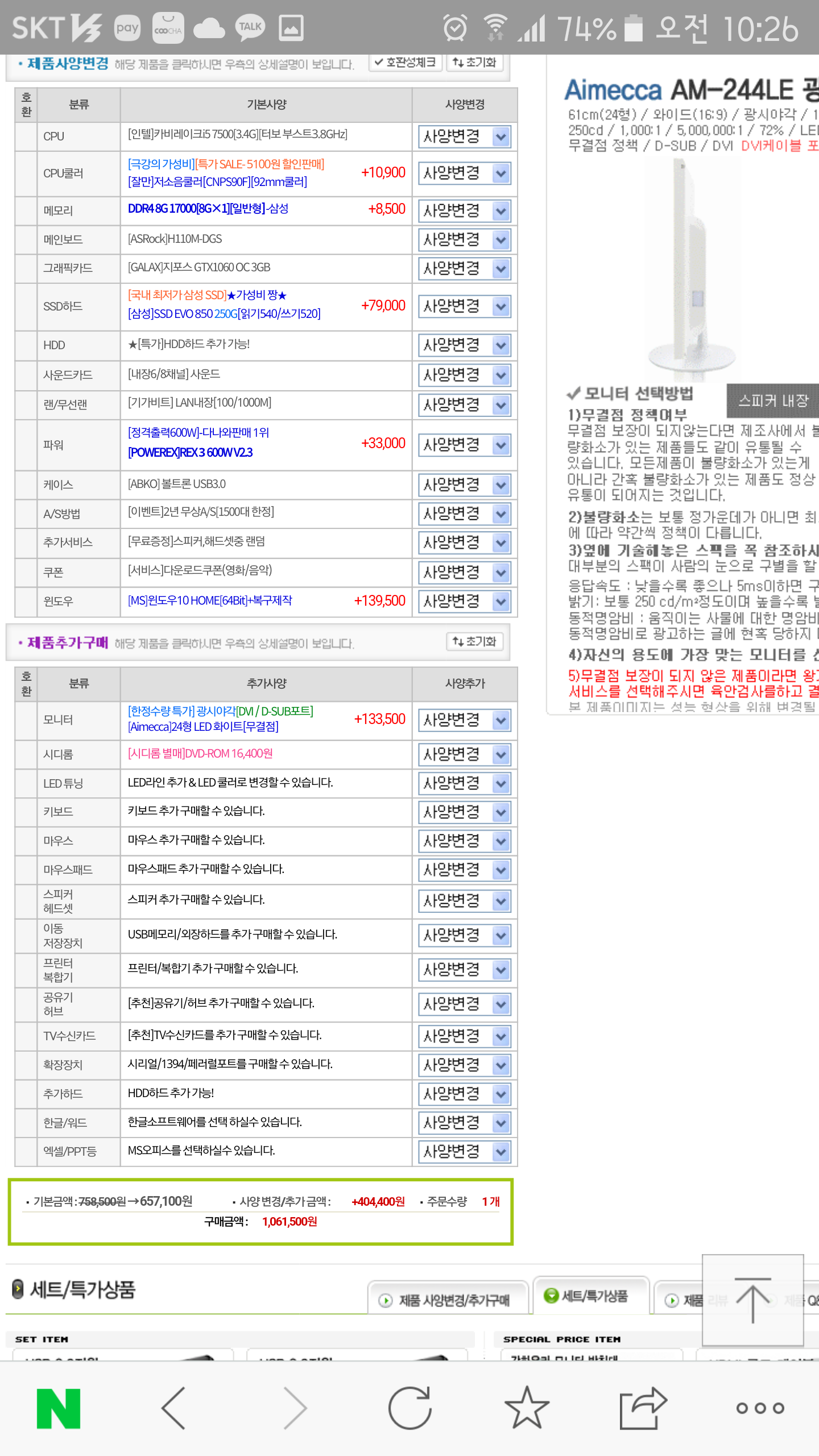Tap the KakaoTalk notification icon in status bar

pos(250,27)
